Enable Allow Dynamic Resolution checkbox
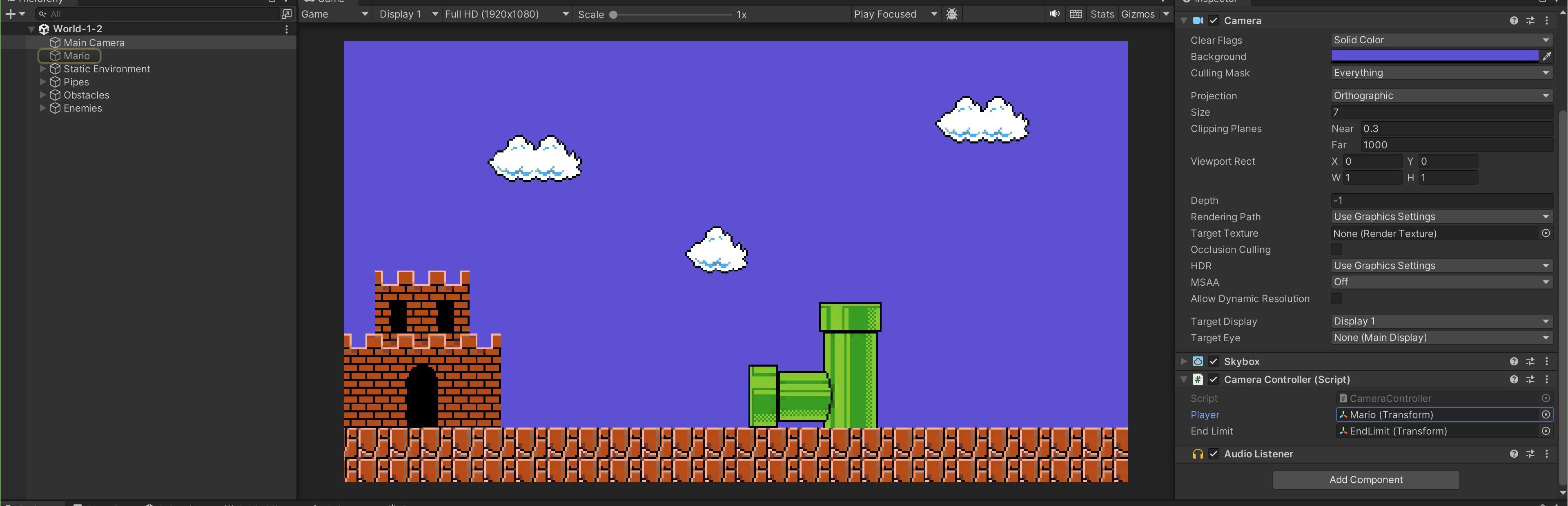 (1337, 298)
